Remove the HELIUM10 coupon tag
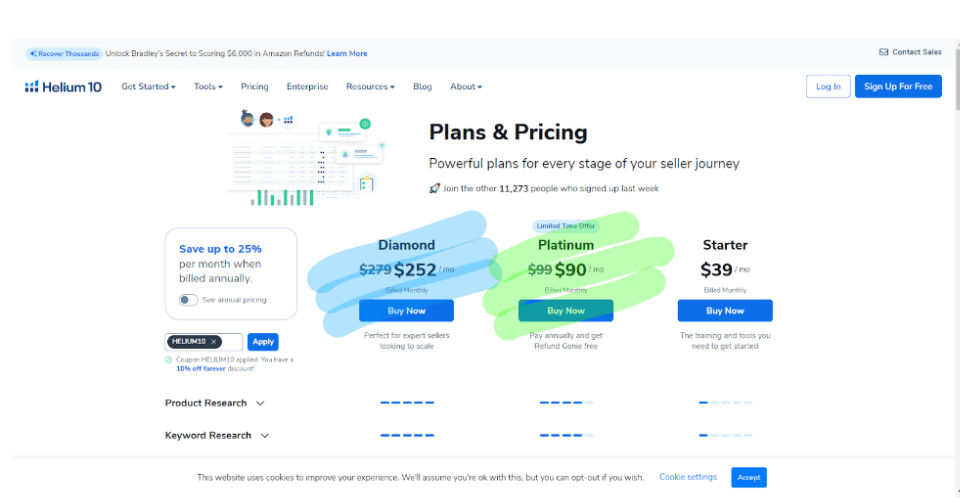This screenshot has width=960, height=502. 214,342
